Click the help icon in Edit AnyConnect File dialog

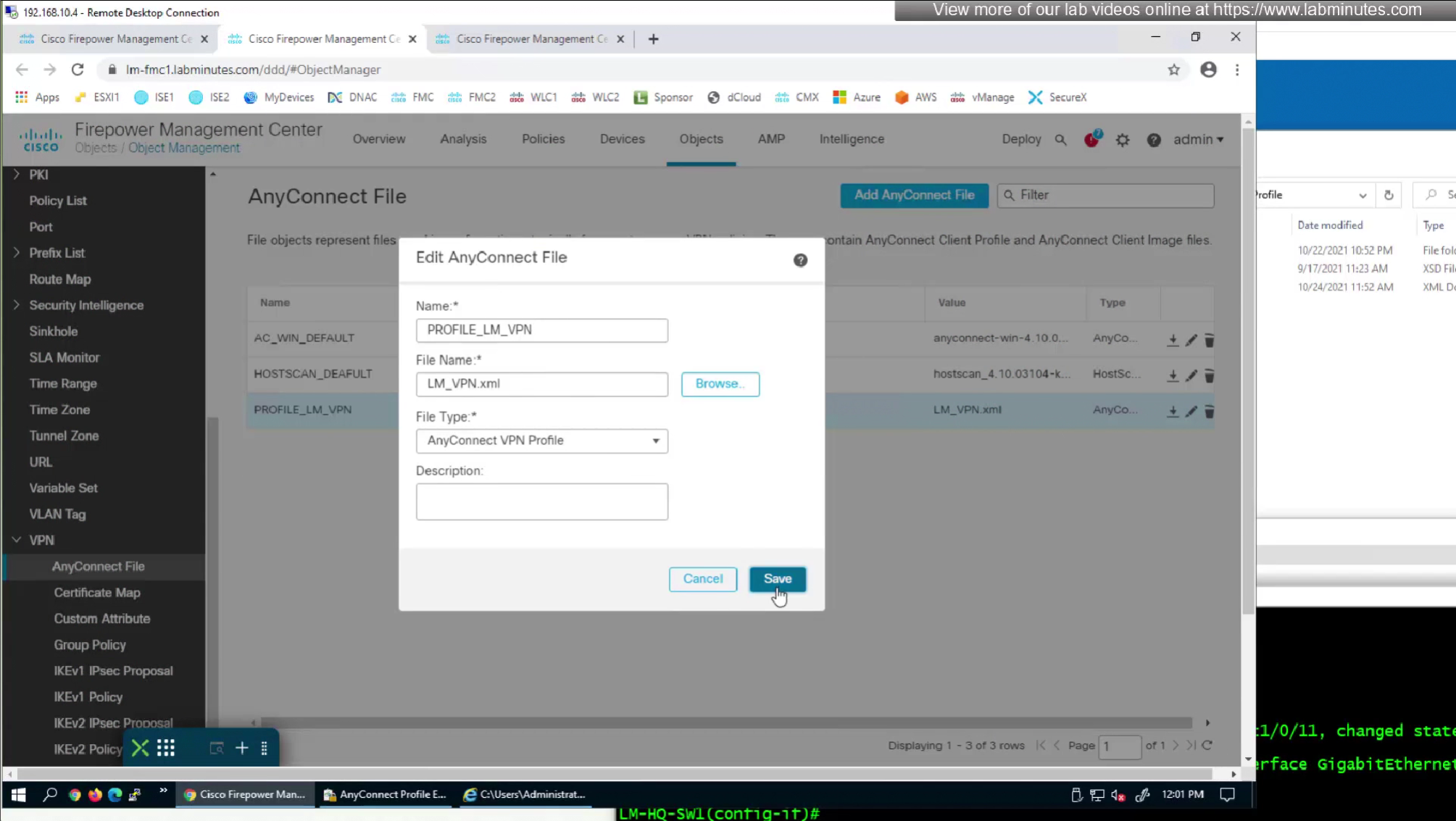click(x=800, y=260)
